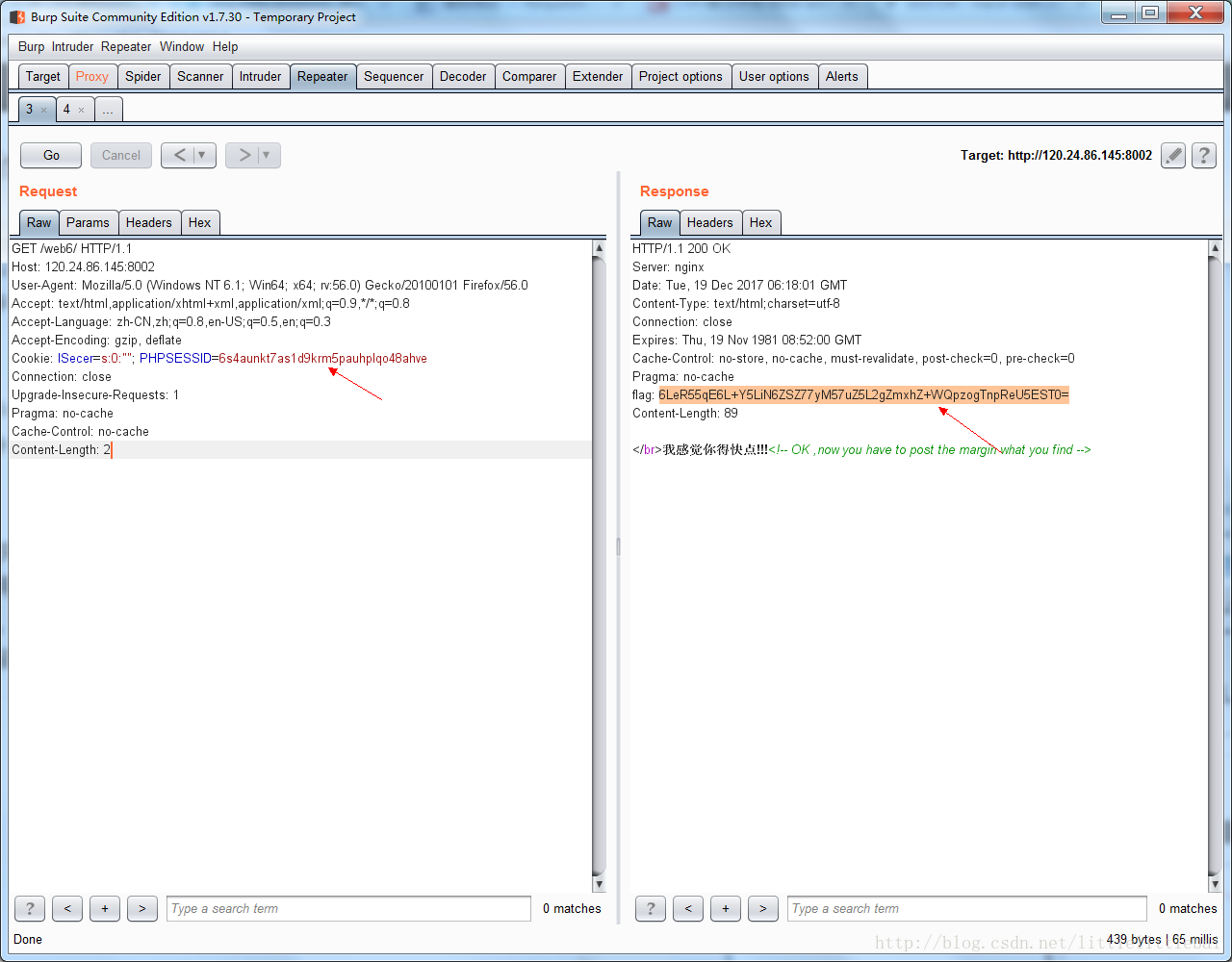Open the Request Params tab

coord(88,222)
